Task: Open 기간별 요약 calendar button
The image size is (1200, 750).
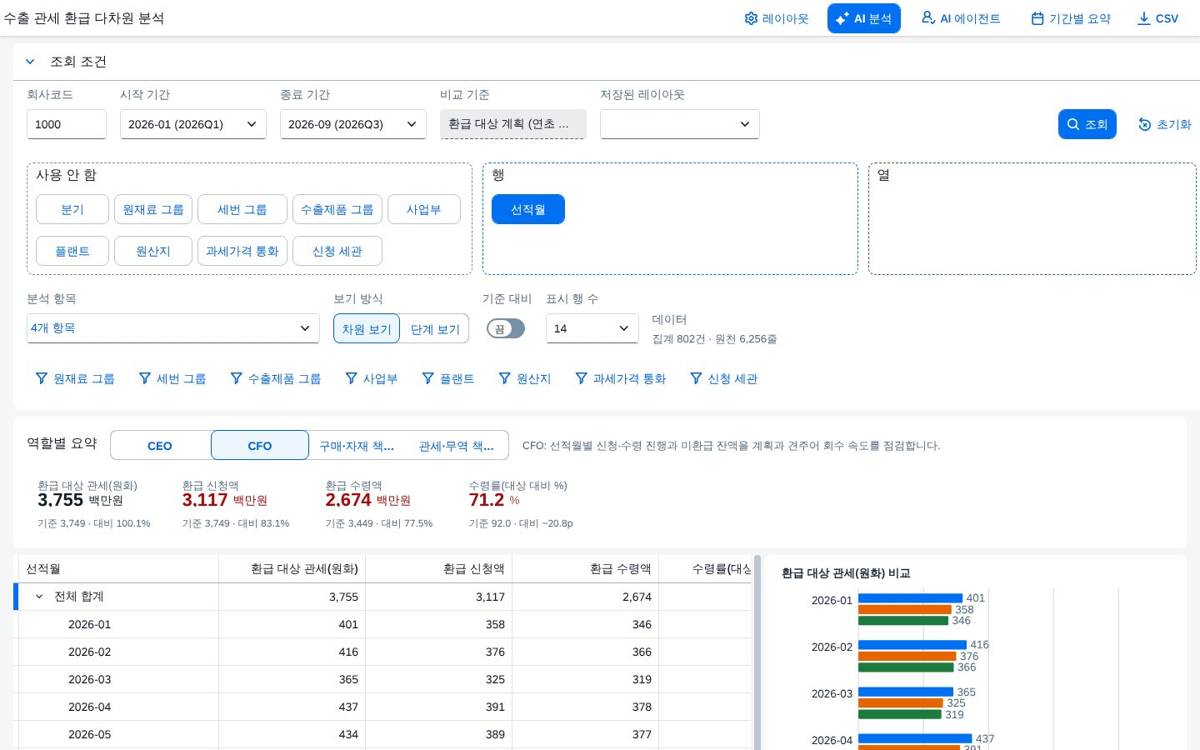Action: pyautogui.click(x=1070, y=18)
